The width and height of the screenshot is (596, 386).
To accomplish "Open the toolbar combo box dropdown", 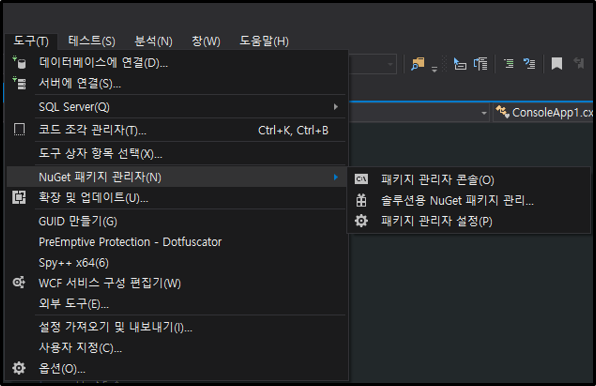I will (x=390, y=64).
